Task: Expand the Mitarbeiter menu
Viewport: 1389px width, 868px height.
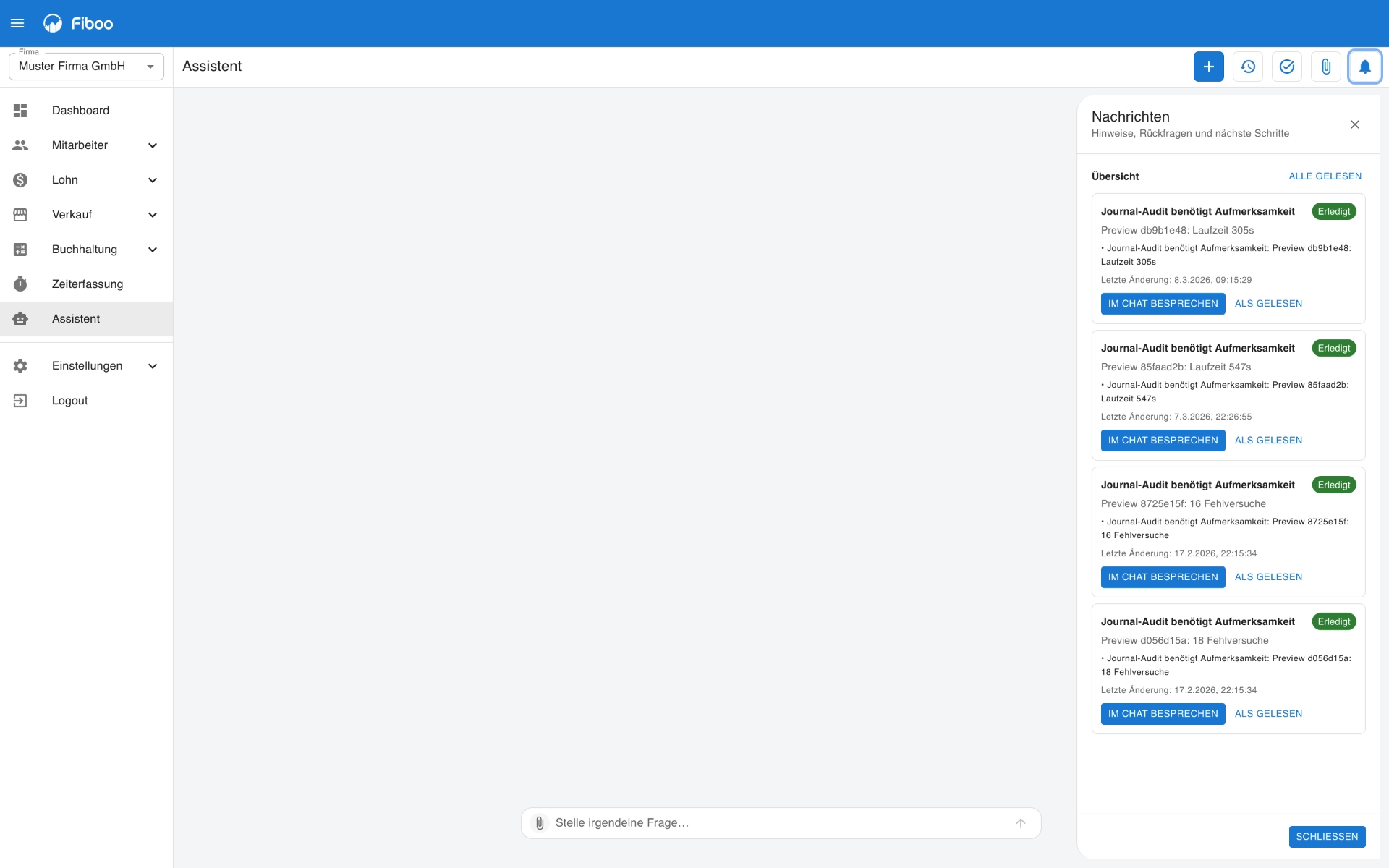Action: pyautogui.click(x=86, y=145)
